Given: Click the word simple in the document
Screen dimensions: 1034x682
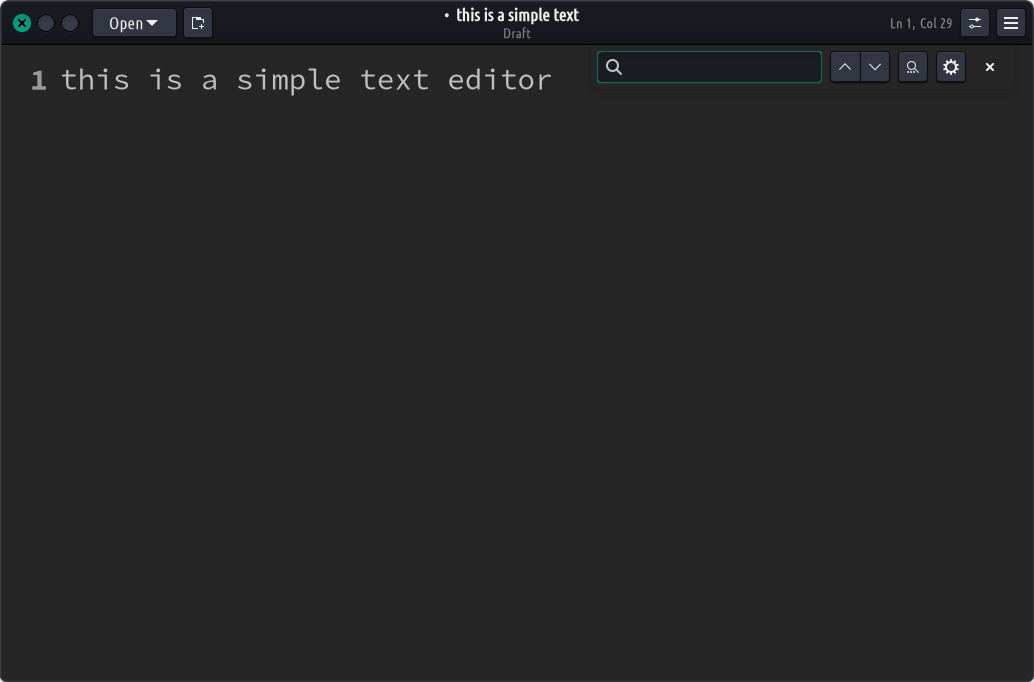Looking at the screenshot, I should tap(290, 80).
